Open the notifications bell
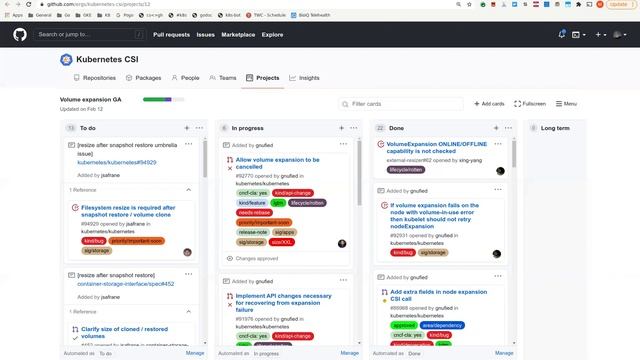Image resolution: width=640 pixels, height=360 pixels. click(562, 34)
